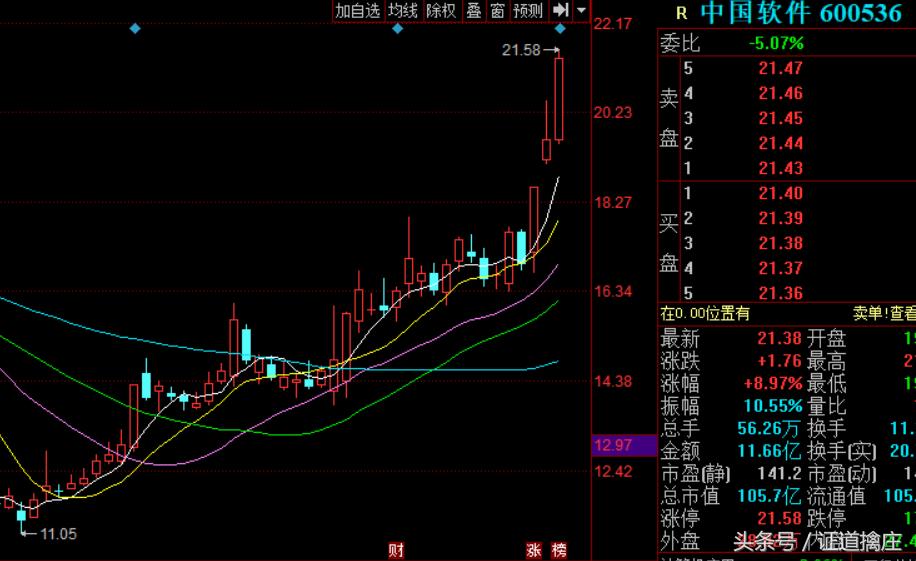Click the 16.34 price axis label
This screenshot has height=561, width=916.
613,292
